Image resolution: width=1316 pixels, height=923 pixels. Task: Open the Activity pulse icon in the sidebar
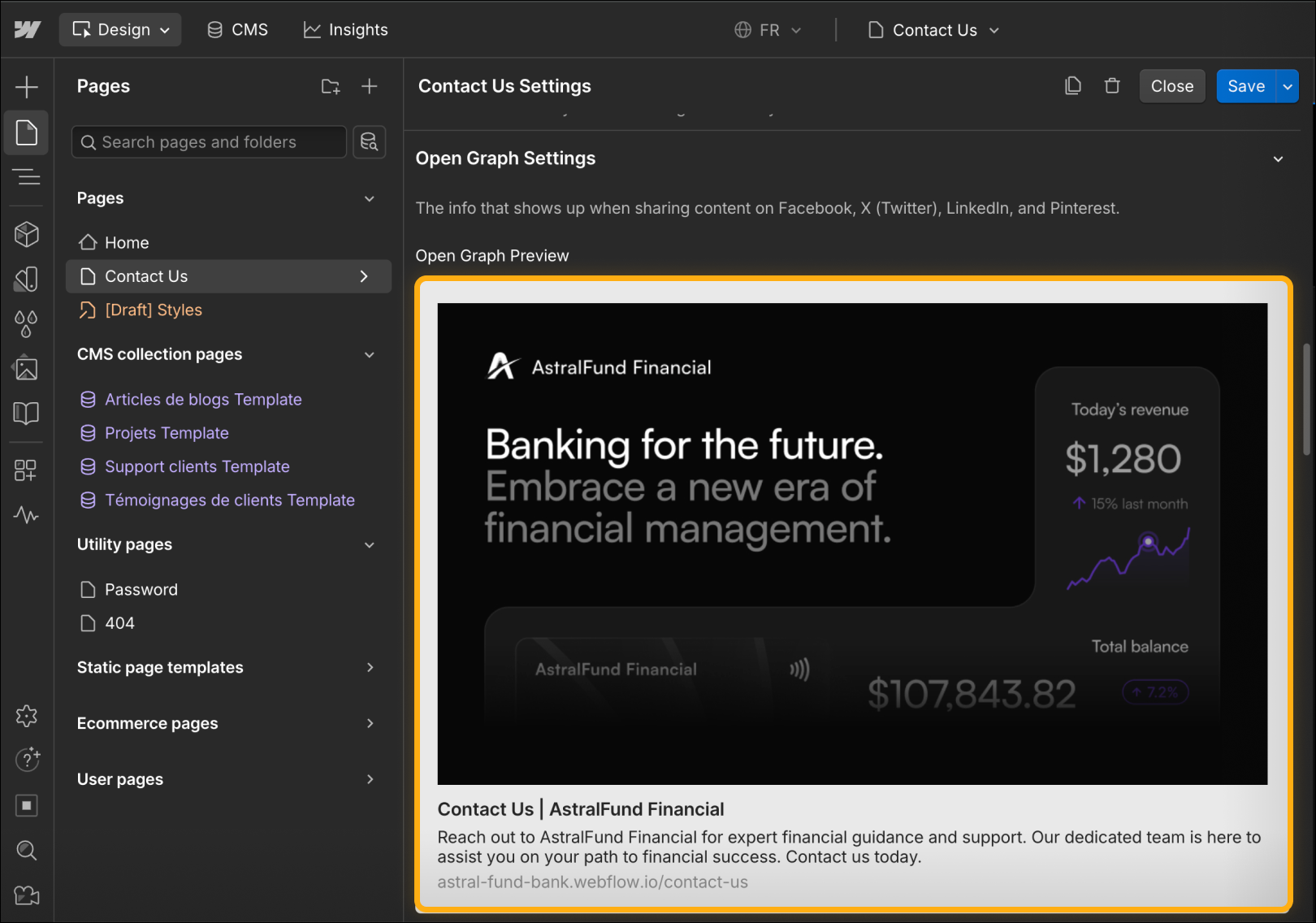(27, 514)
